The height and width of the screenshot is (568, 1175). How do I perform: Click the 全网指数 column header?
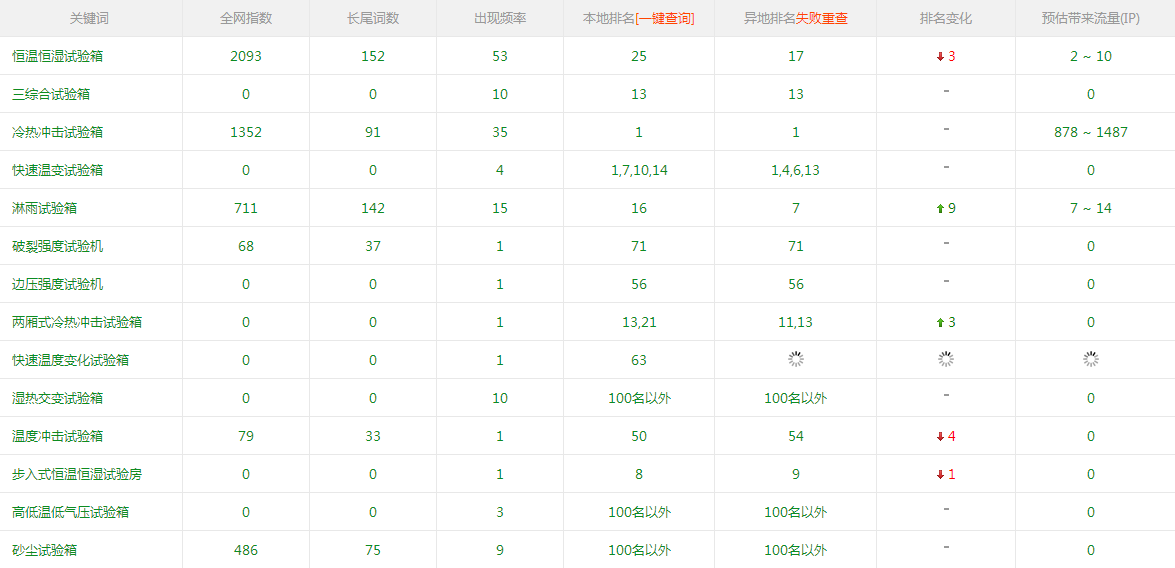[x=246, y=19]
